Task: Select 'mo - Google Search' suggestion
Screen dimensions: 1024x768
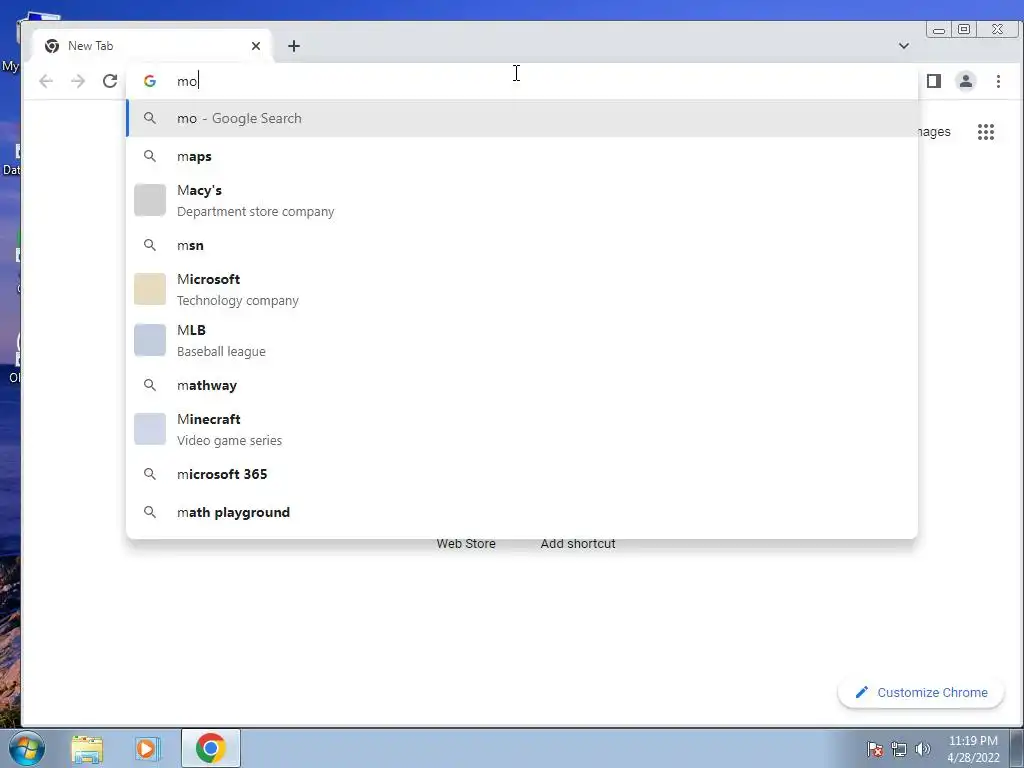Action: (522, 118)
